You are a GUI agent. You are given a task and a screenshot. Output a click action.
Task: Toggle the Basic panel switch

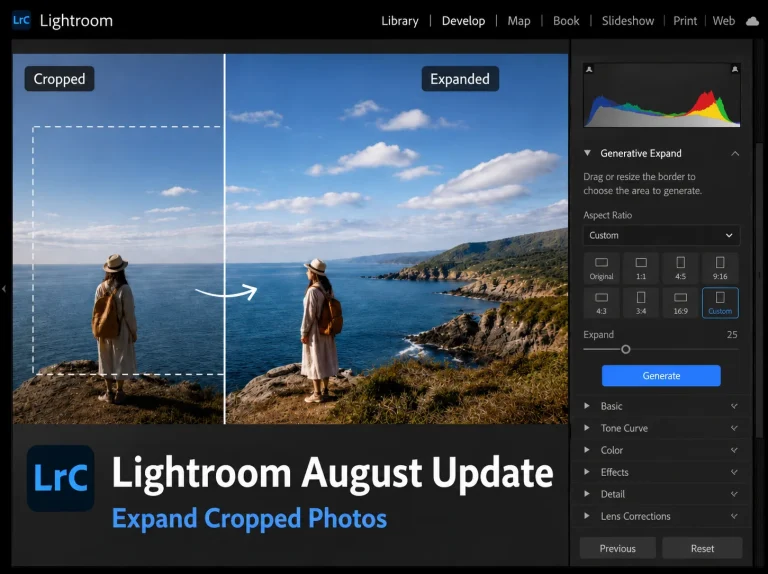click(x=734, y=406)
